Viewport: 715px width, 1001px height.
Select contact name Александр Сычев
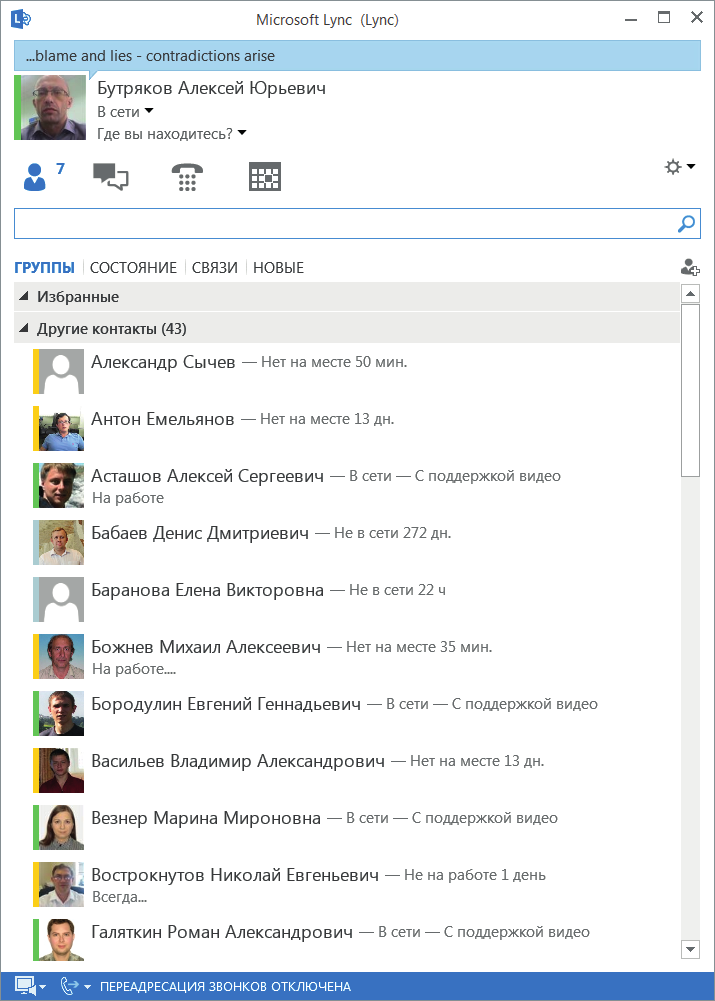(163, 362)
